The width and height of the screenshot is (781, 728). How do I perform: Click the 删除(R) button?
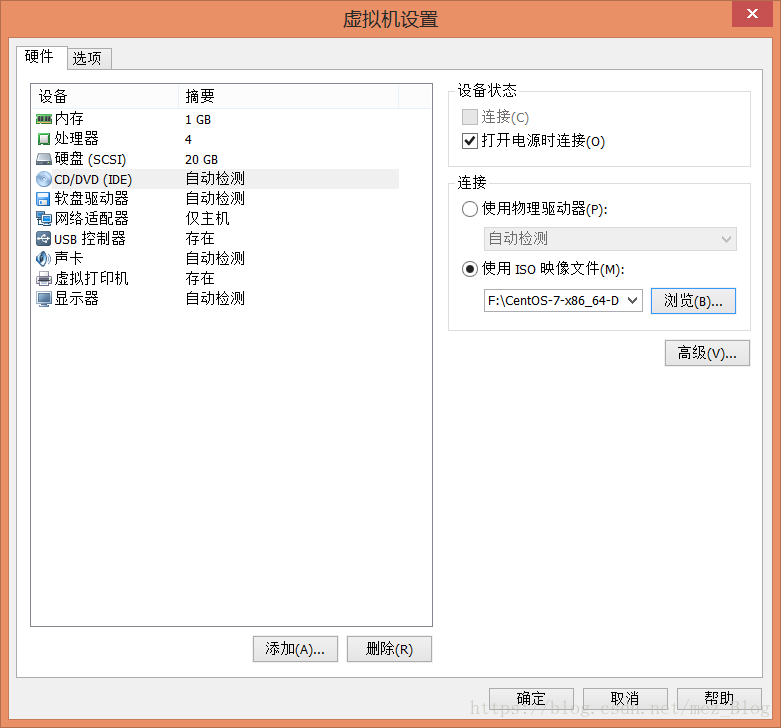click(389, 649)
